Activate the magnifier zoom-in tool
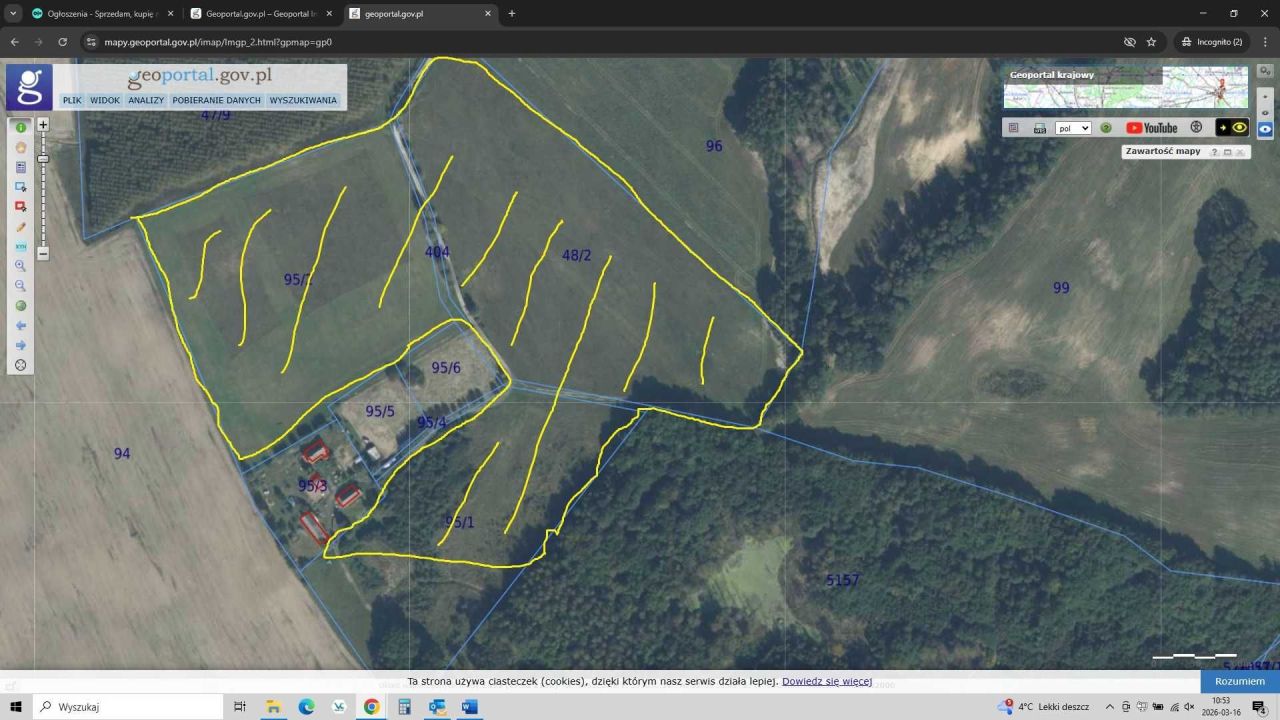Screen dimensions: 1280x720 point(20,266)
